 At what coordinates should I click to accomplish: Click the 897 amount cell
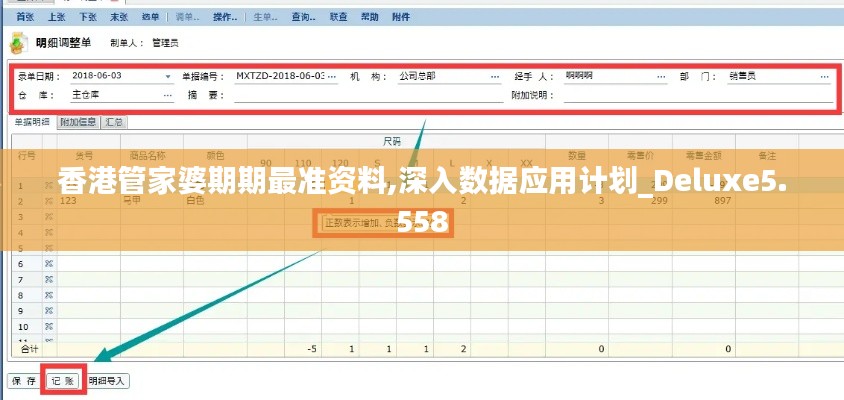(x=704, y=201)
